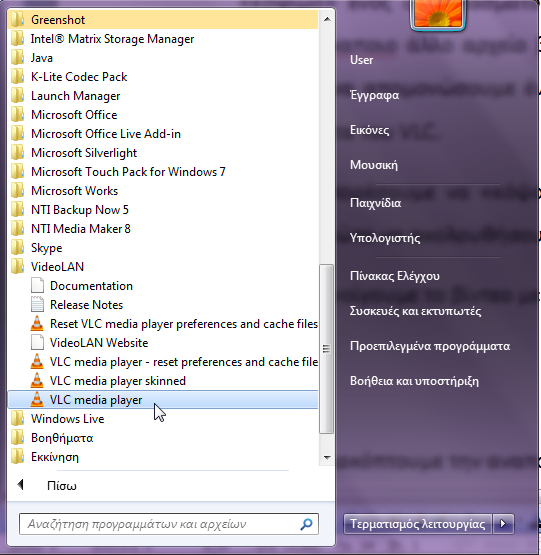
Task: Click the user account flower picture
Action: pos(438,13)
